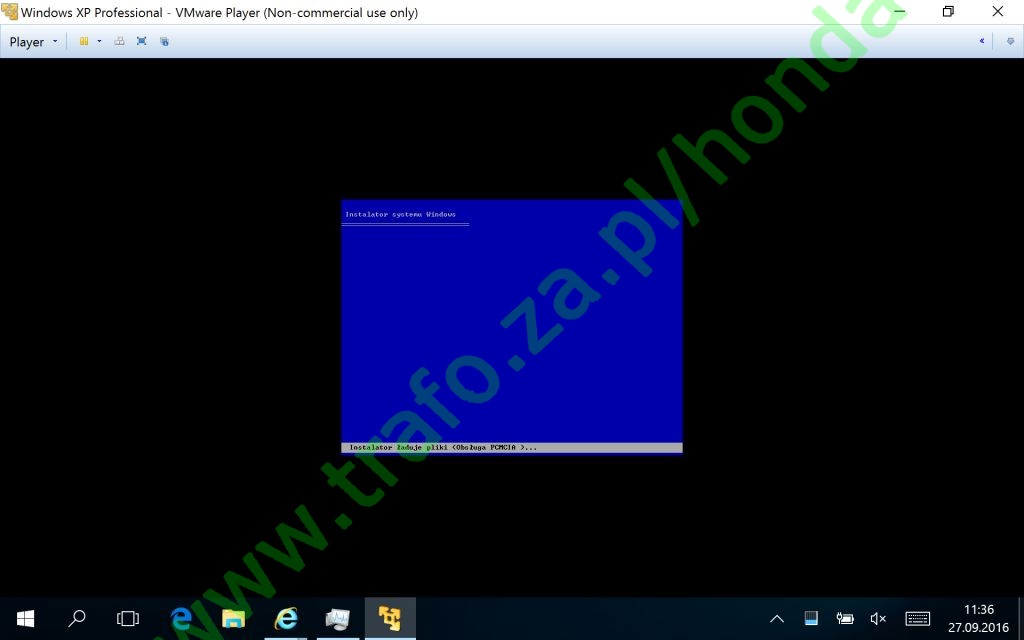
Task: Open the touch keyboard from tray
Action: coord(918,618)
